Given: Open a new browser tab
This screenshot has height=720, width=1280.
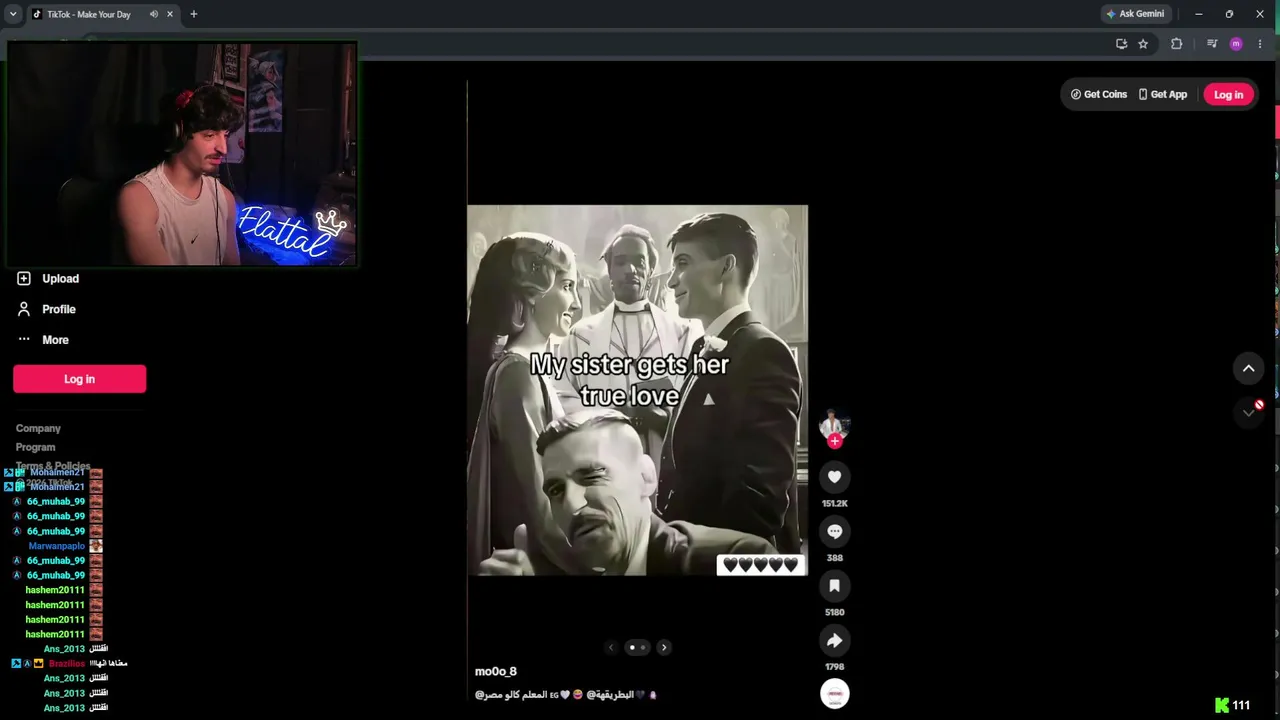Looking at the screenshot, I should pos(194,14).
